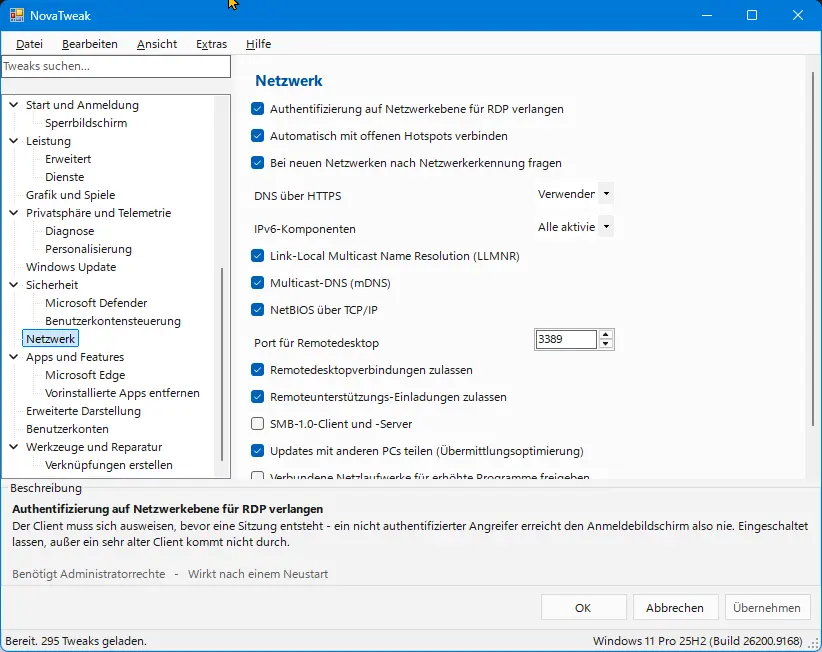This screenshot has height=652, width=822.
Task: Click the OK button
Action: 583,607
